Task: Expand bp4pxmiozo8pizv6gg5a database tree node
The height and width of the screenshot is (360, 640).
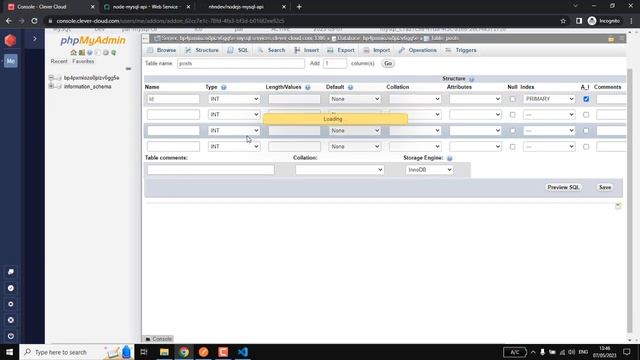Action: pos(51,78)
